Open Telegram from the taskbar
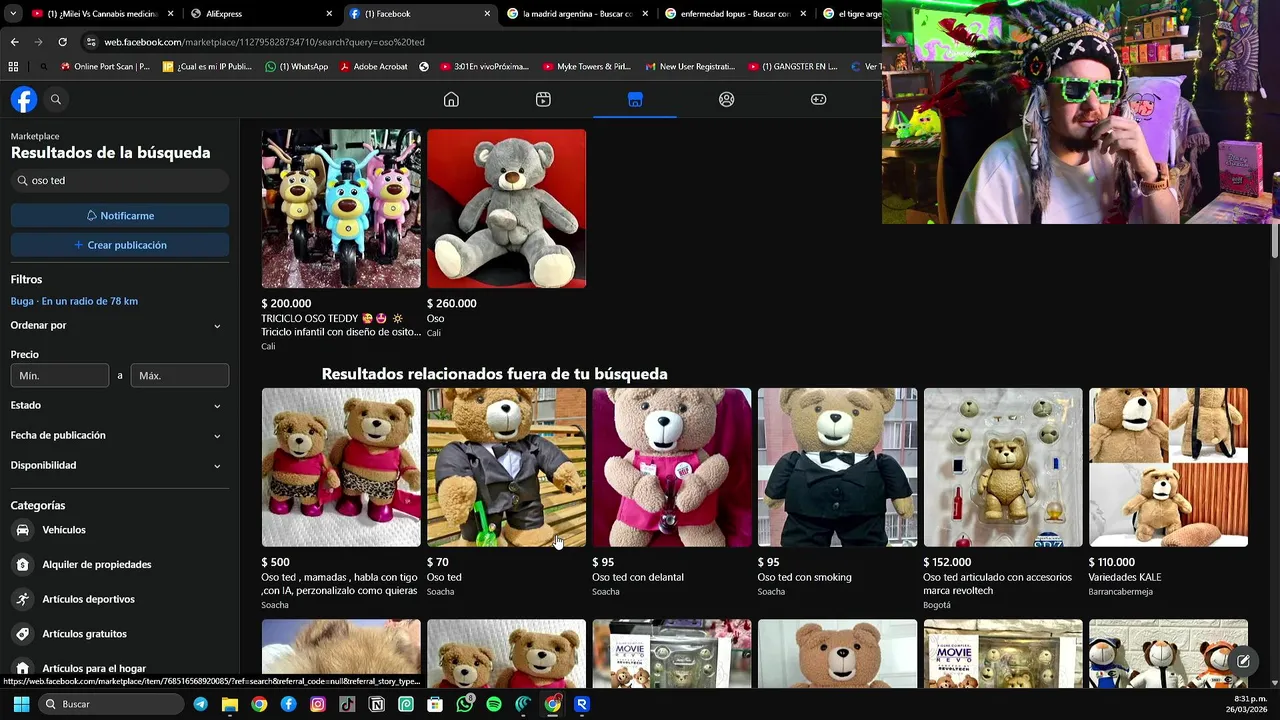The width and height of the screenshot is (1280, 720). pos(201,704)
